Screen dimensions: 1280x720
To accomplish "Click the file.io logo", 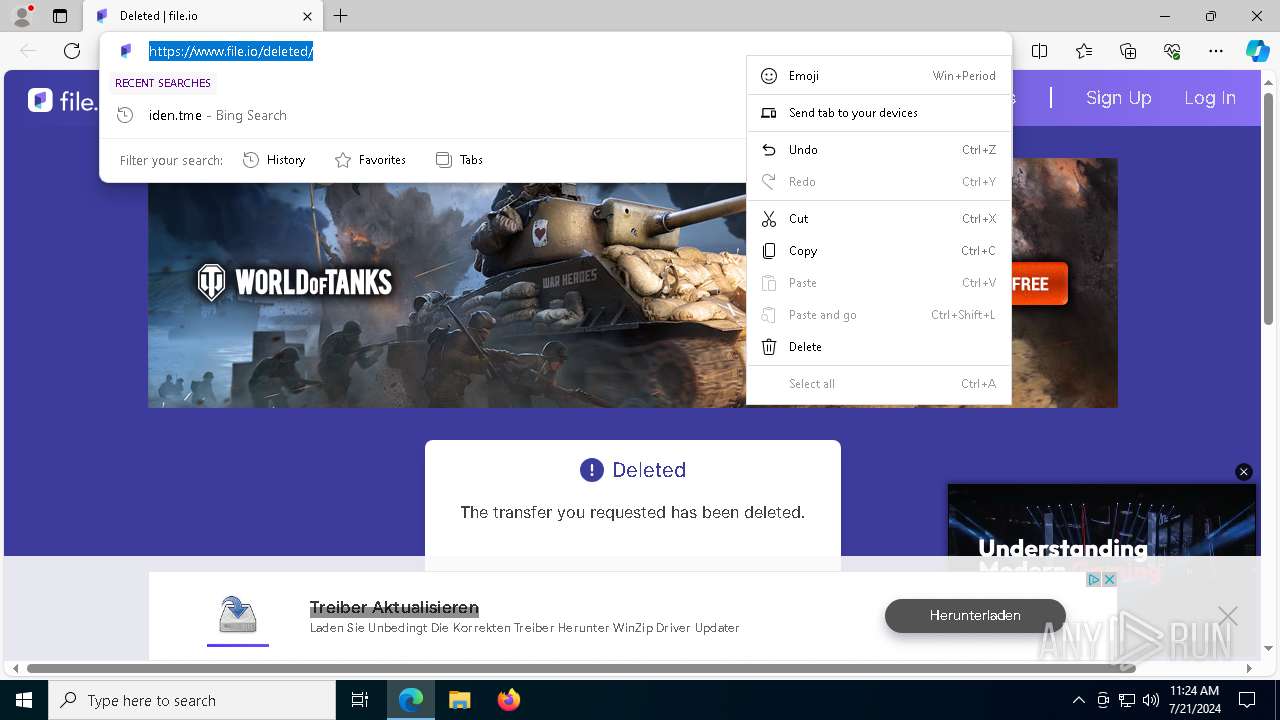I will coord(63,100).
